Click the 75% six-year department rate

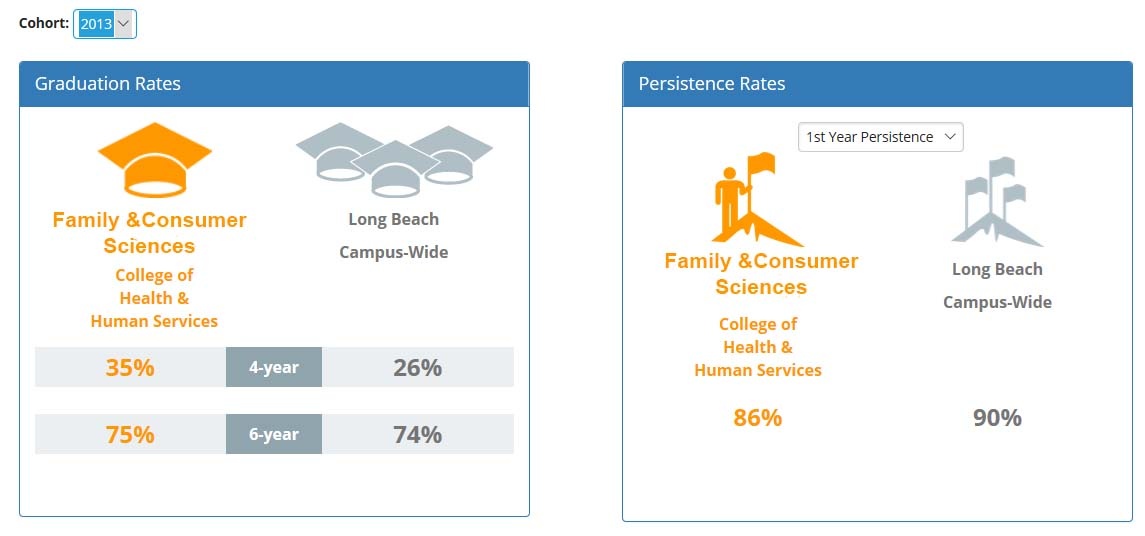click(130, 434)
